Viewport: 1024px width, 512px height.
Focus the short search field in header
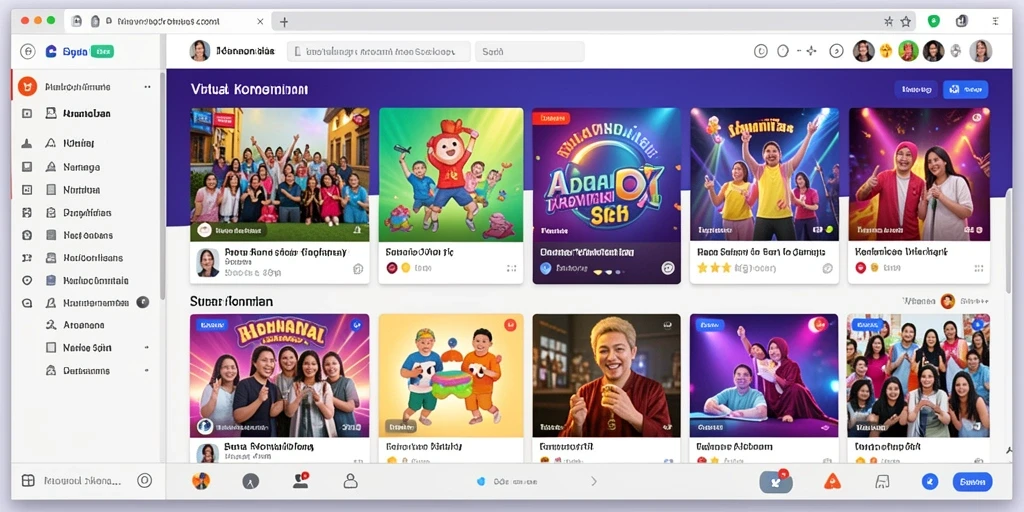(x=530, y=52)
